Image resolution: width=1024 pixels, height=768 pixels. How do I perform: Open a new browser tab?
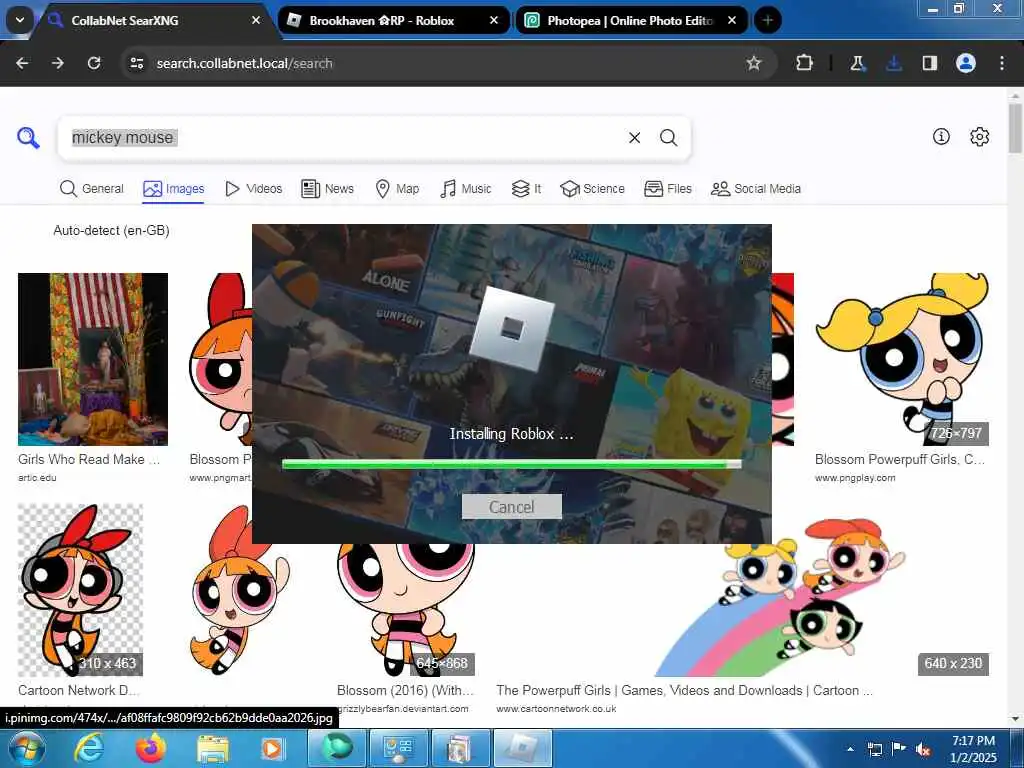tap(767, 20)
